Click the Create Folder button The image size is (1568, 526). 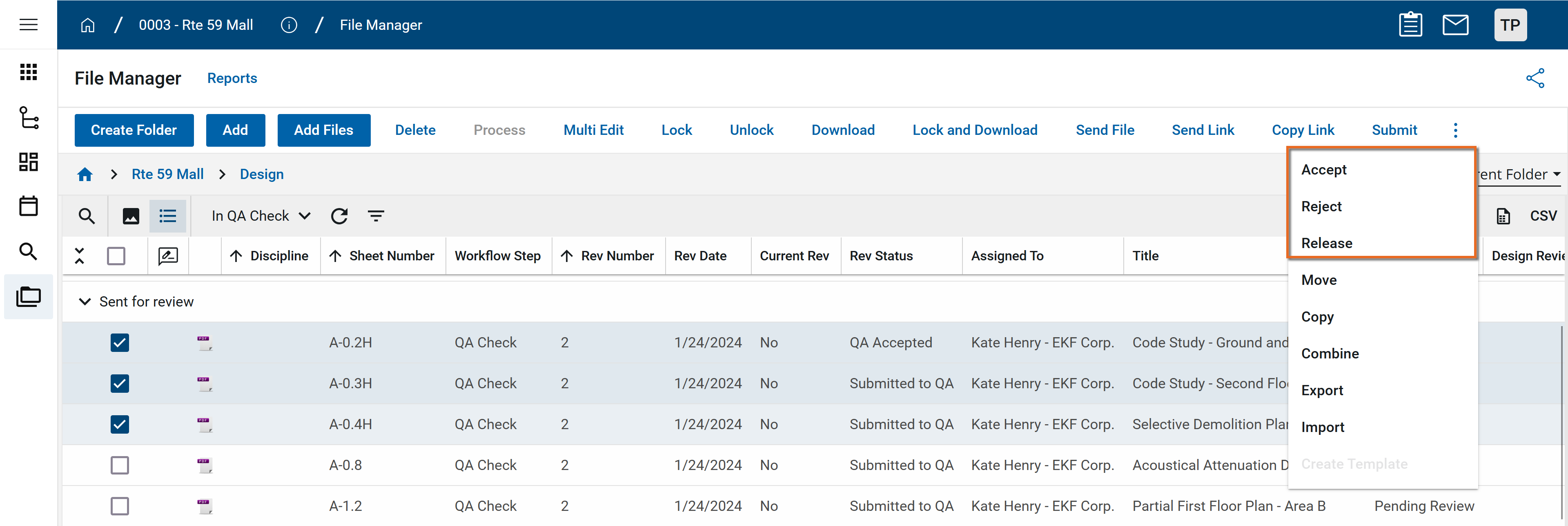(x=134, y=130)
